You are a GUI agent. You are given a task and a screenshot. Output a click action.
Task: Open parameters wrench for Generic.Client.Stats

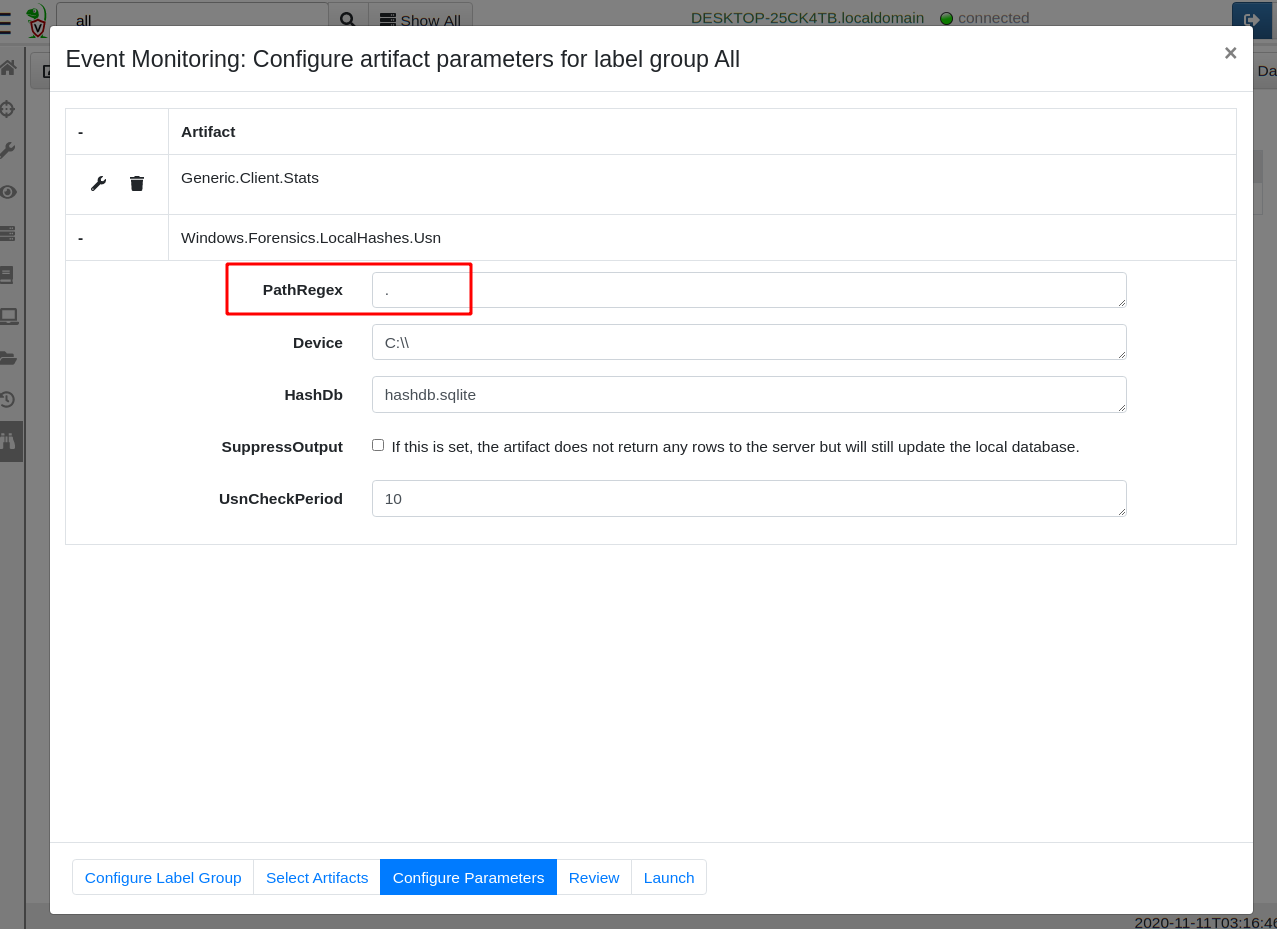coord(98,183)
